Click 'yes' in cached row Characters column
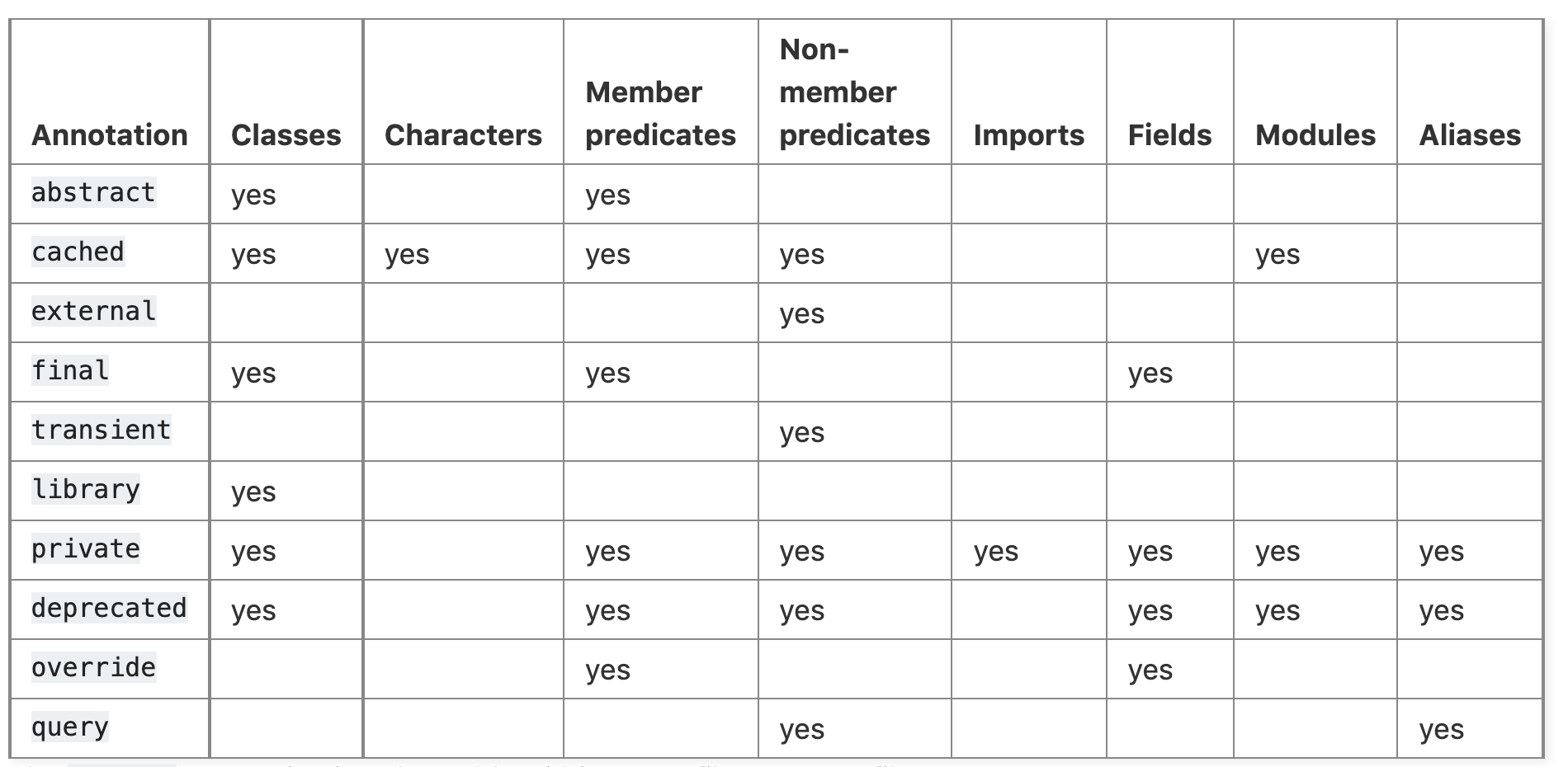The height and width of the screenshot is (767, 1568). (407, 254)
